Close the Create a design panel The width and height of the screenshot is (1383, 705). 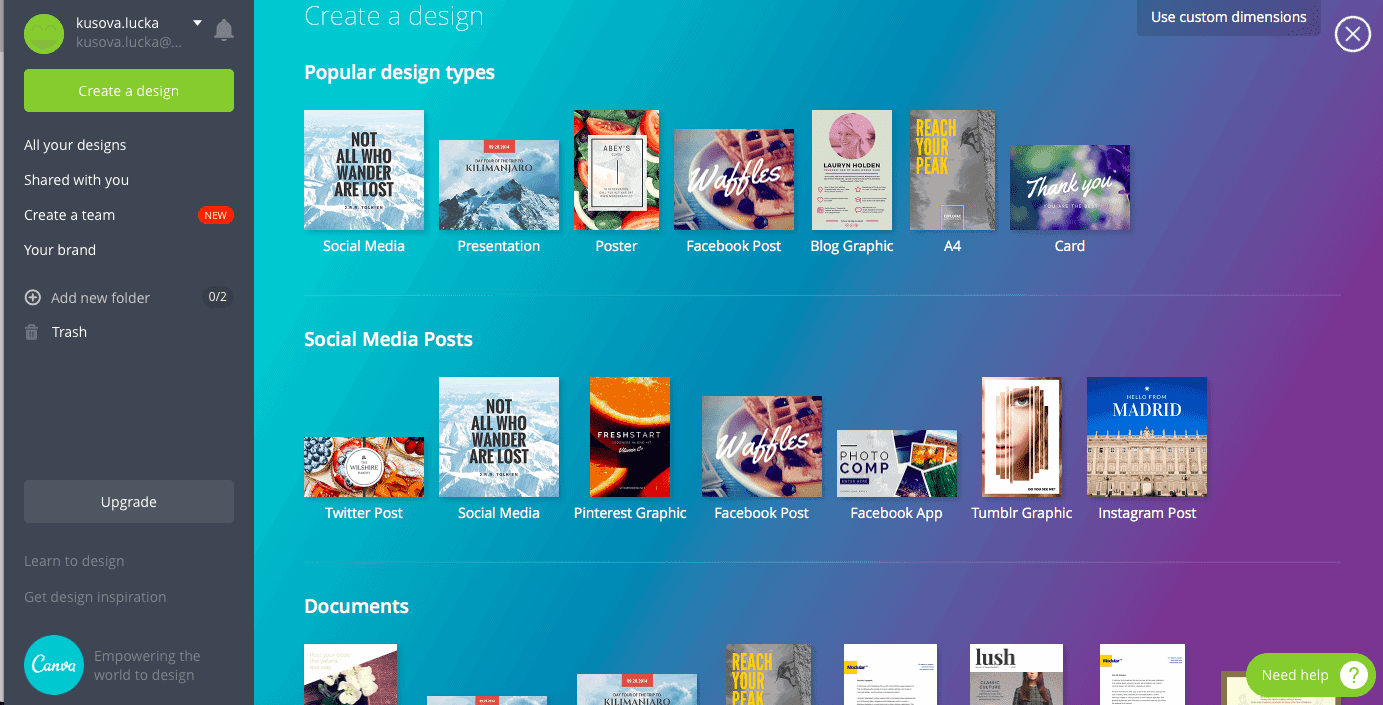pos(1352,35)
